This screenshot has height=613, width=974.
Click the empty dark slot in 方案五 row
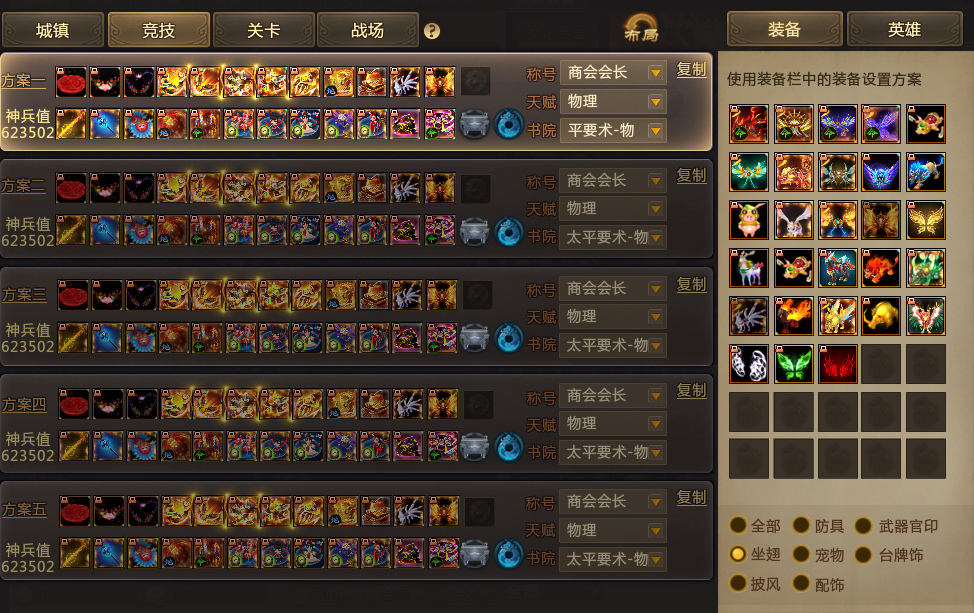(x=480, y=512)
